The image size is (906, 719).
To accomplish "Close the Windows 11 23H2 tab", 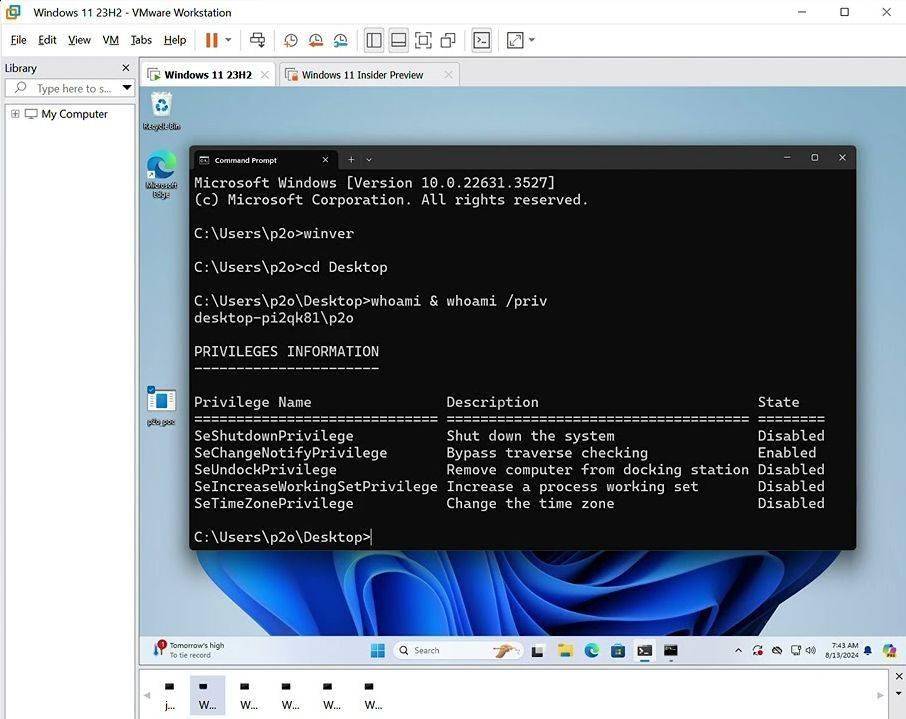I will click(x=265, y=75).
